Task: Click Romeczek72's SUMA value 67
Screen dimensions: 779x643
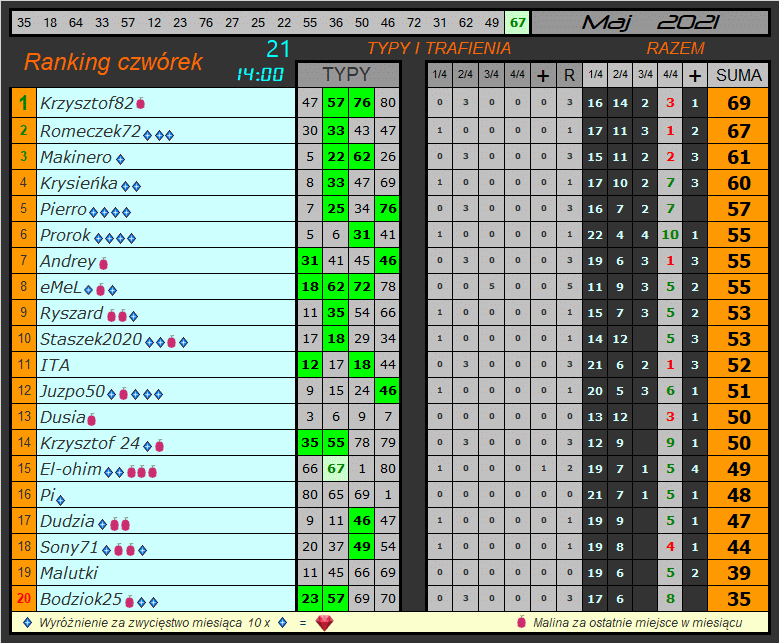Action: [x=738, y=131]
